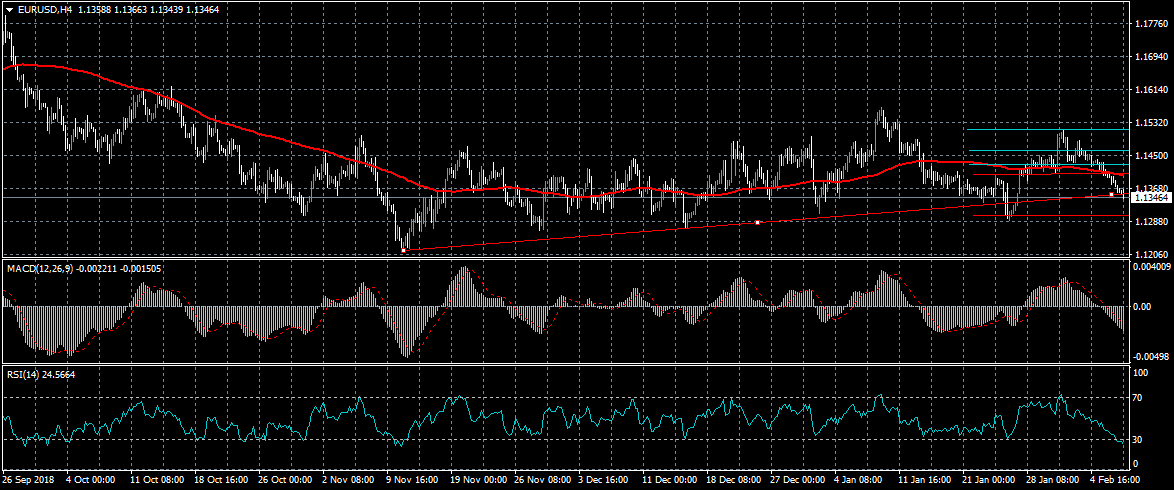Click the RSI 30 level label
The width and height of the screenshot is (1174, 490).
pyautogui.click(x=1138, y=440)
